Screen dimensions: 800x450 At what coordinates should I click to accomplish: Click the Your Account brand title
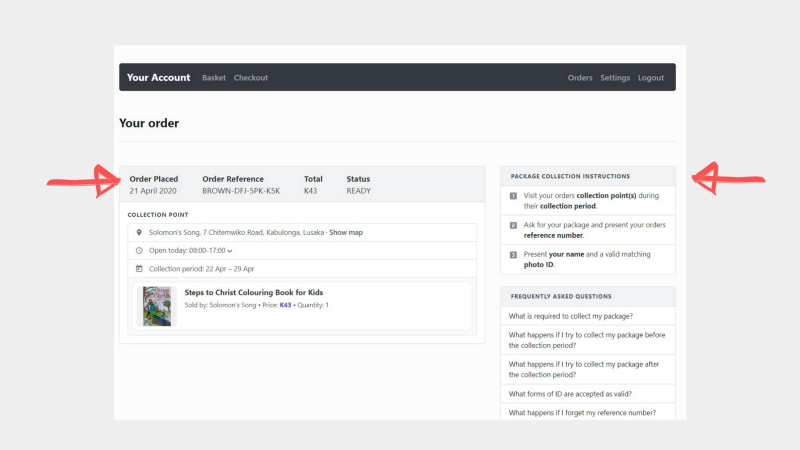158,78
